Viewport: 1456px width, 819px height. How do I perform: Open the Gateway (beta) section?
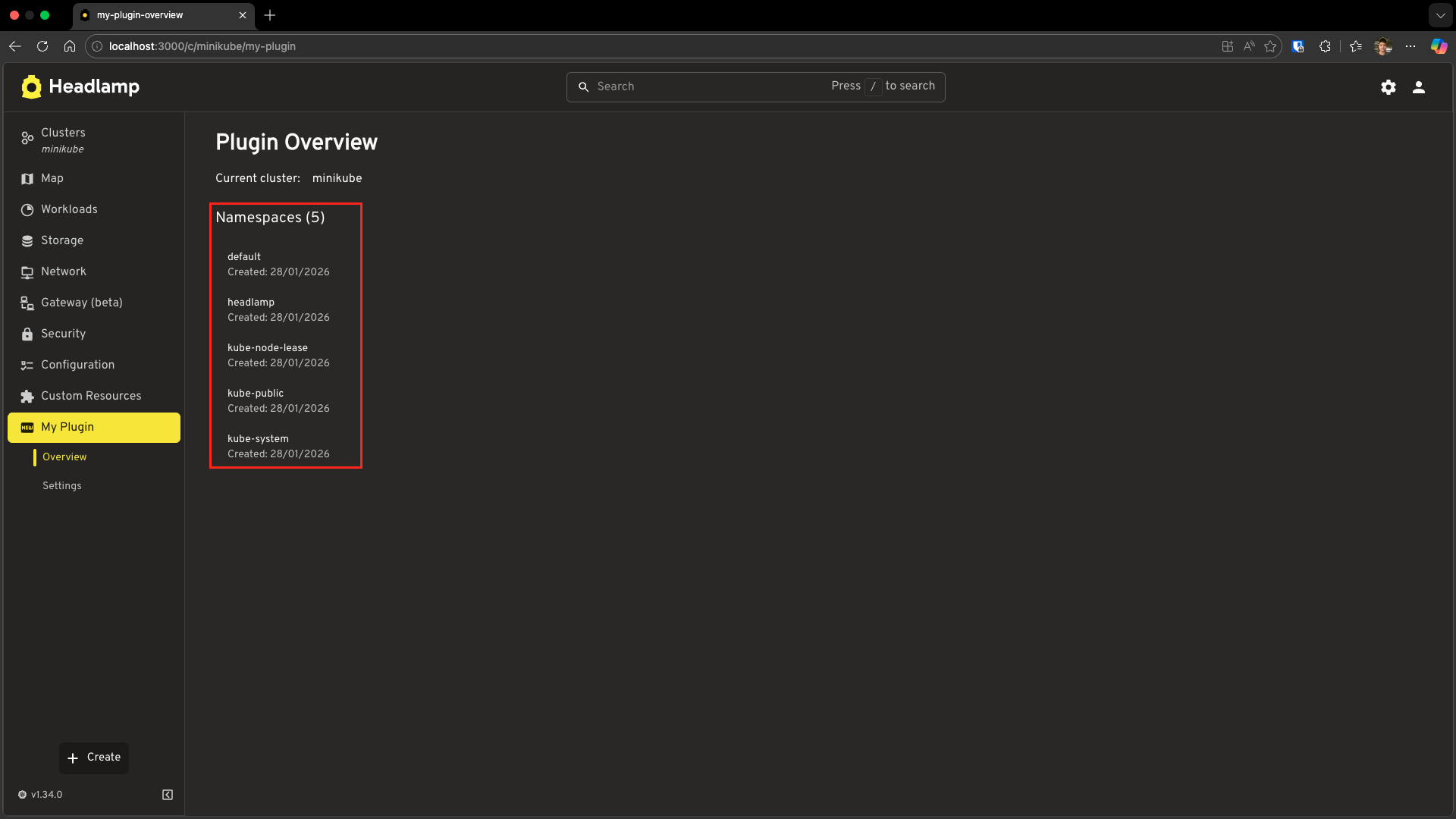(81, 303)
